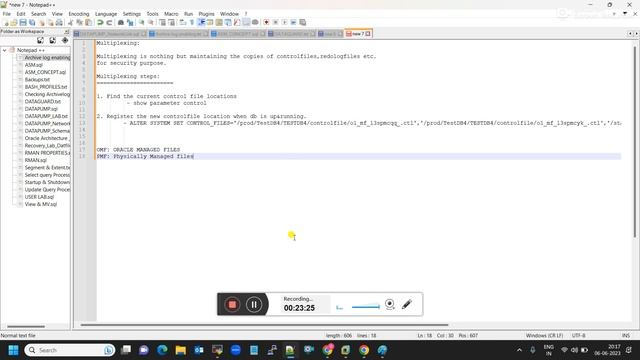640x360 pixels.
Task: Click the Close toolbar icon
Action: click(x=41, y=22)
